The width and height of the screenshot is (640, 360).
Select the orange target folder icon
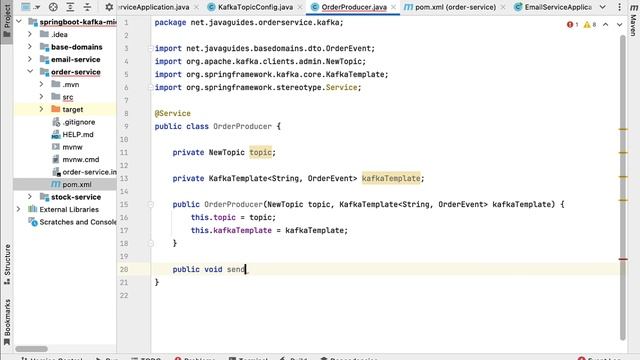click(56, 109)
